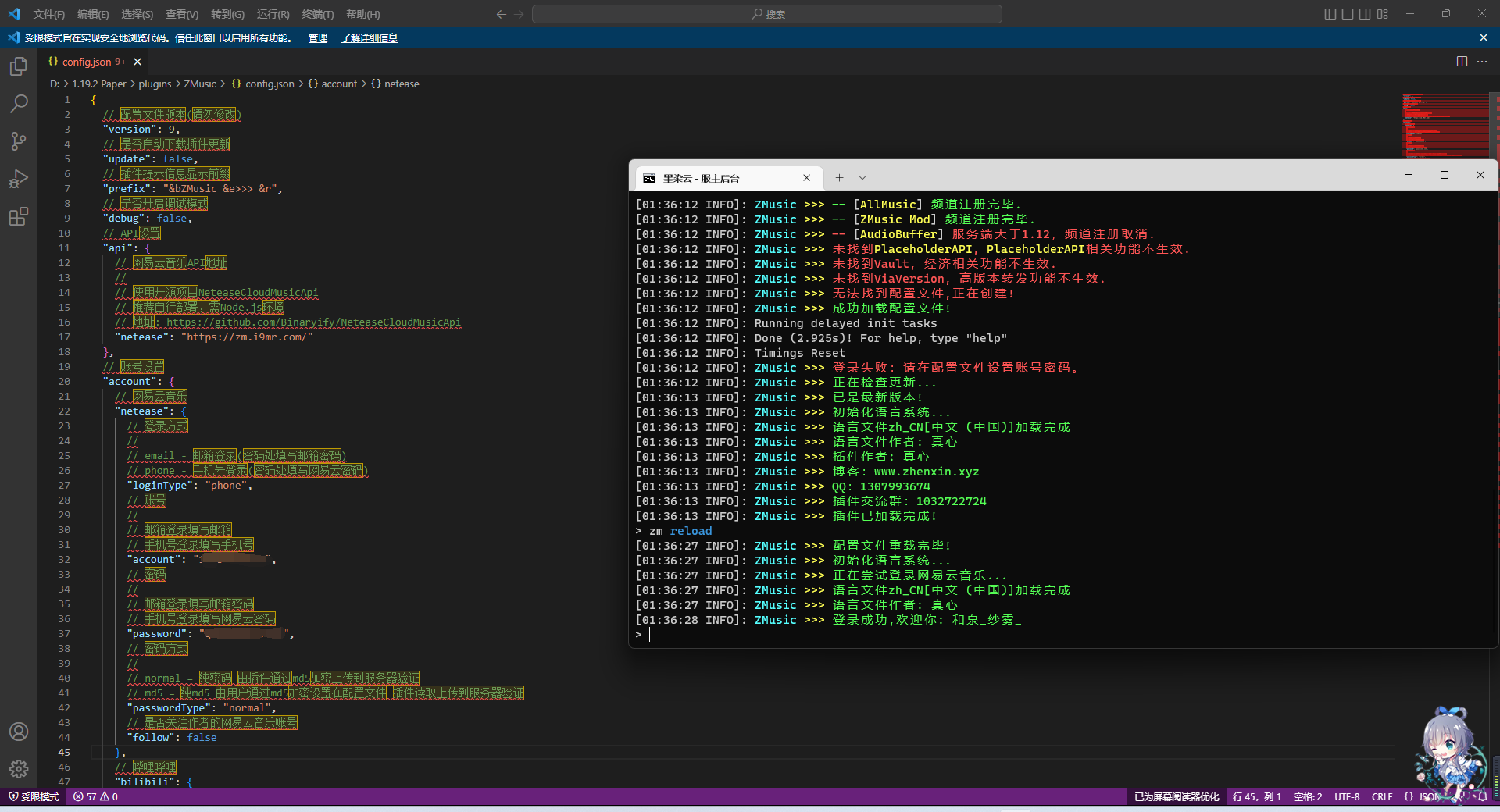Open problems via errors and warnings count
Image resolution: width=1500 pixels, height=812 pixels.
[x=95, y=797]
